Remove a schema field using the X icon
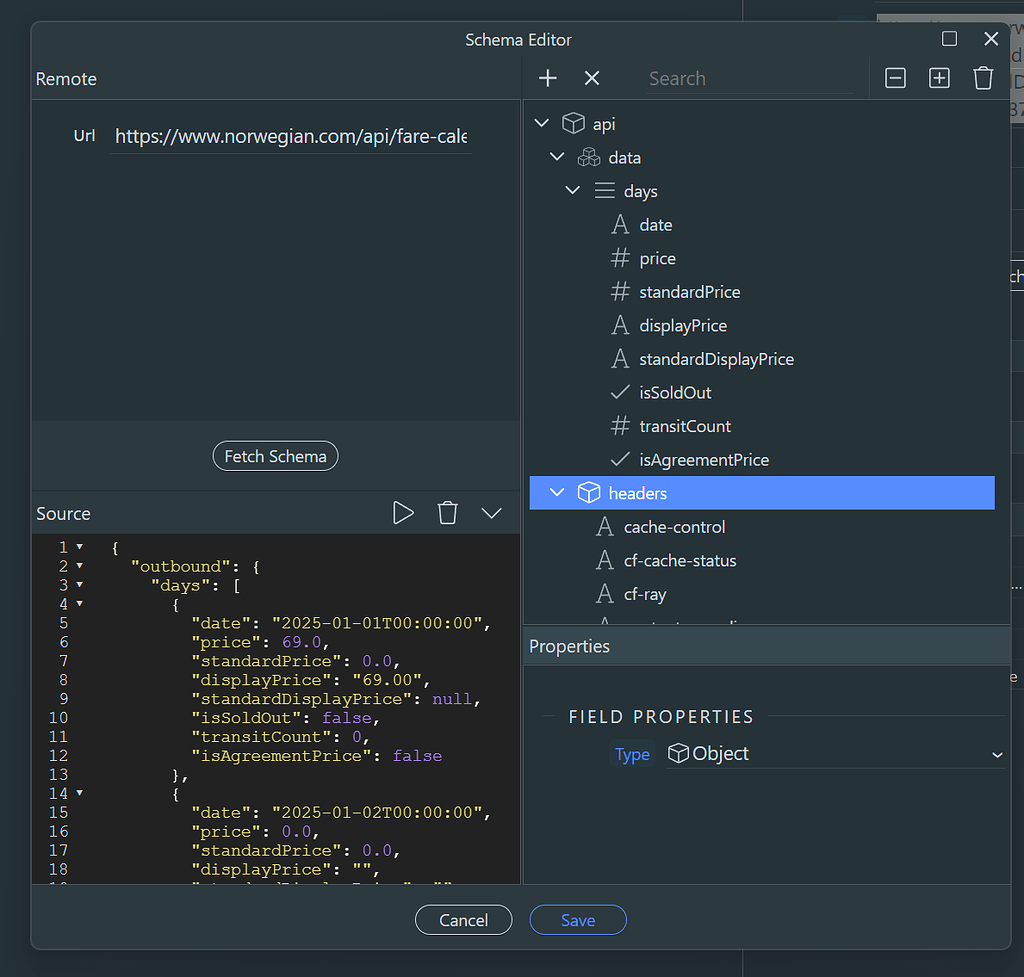Screen dimensions: 1024x977 point(592,78)
